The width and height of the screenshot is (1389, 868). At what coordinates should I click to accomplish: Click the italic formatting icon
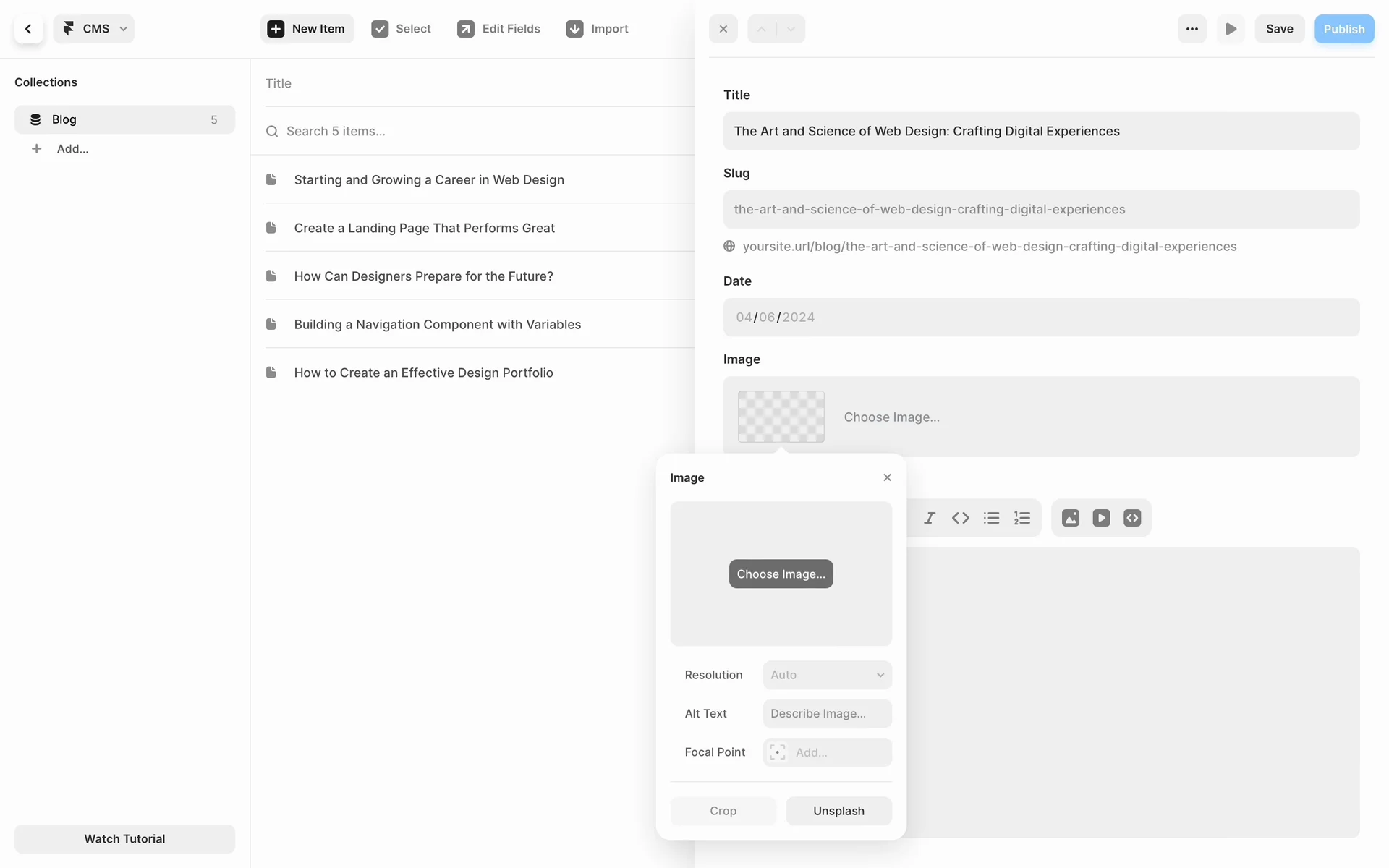930,518
